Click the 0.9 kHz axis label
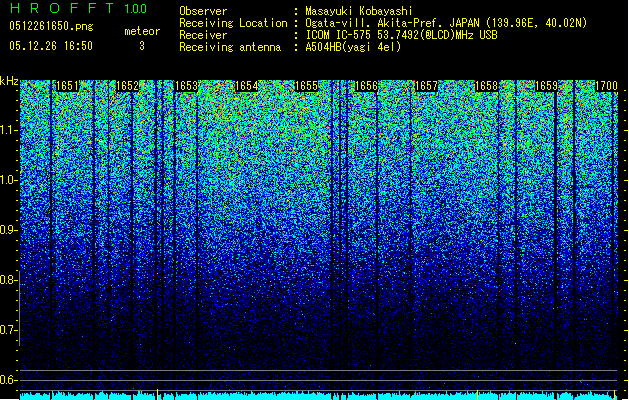 9,230
